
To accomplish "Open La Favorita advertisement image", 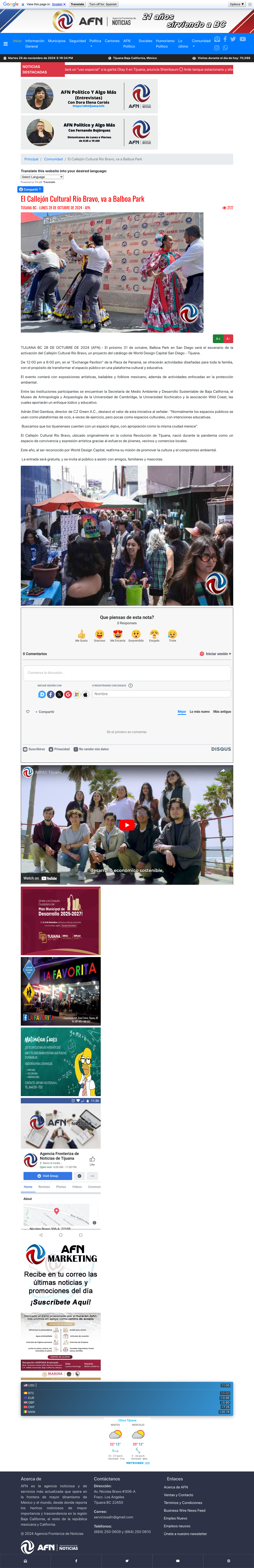I will click(x=61, y=991).
